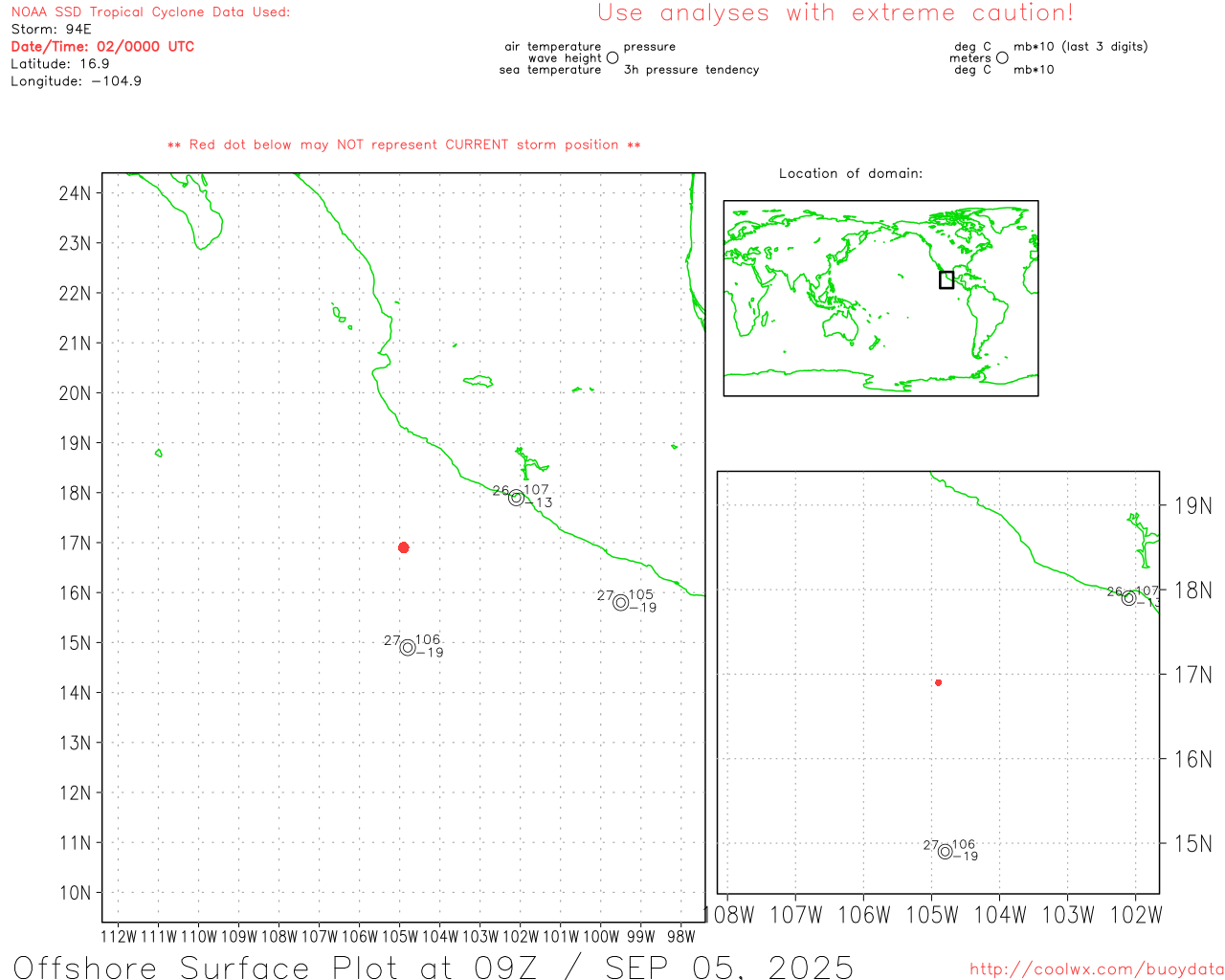Click the 'Location of domain:' label
The height and width of the screenshot is (980, 1225).
tap(851, 173)
